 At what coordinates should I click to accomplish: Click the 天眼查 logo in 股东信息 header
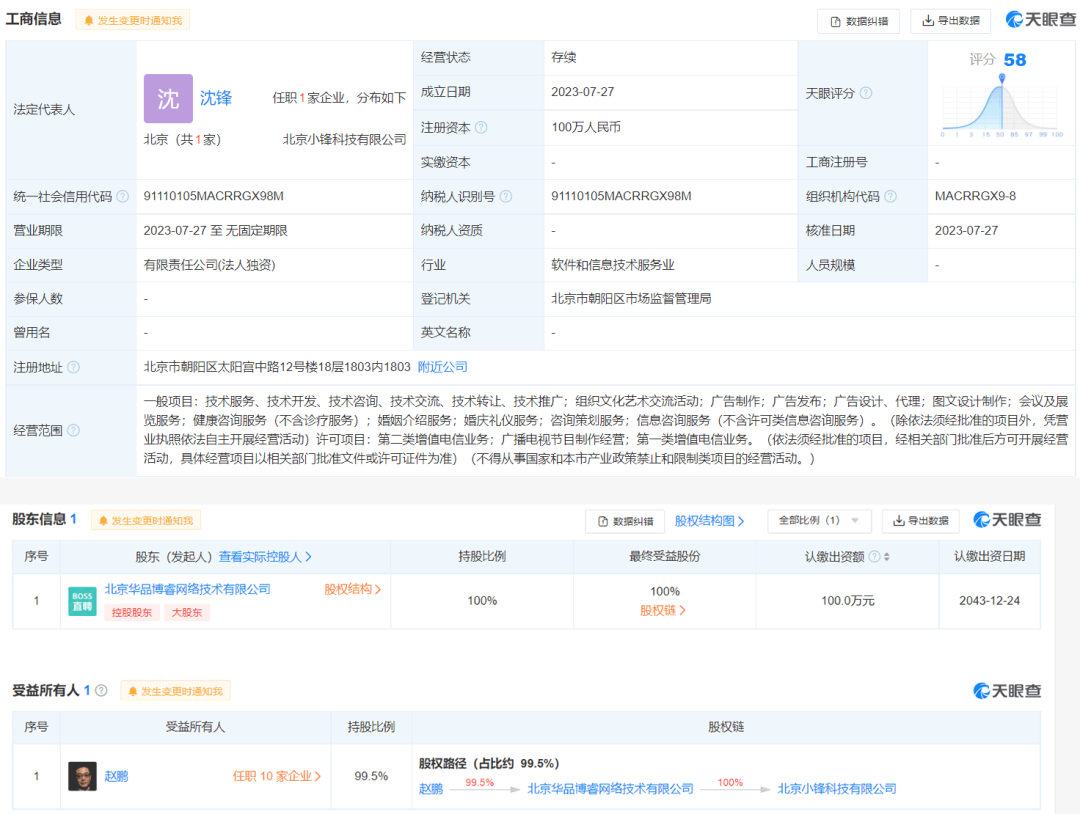click(1007, 520)
